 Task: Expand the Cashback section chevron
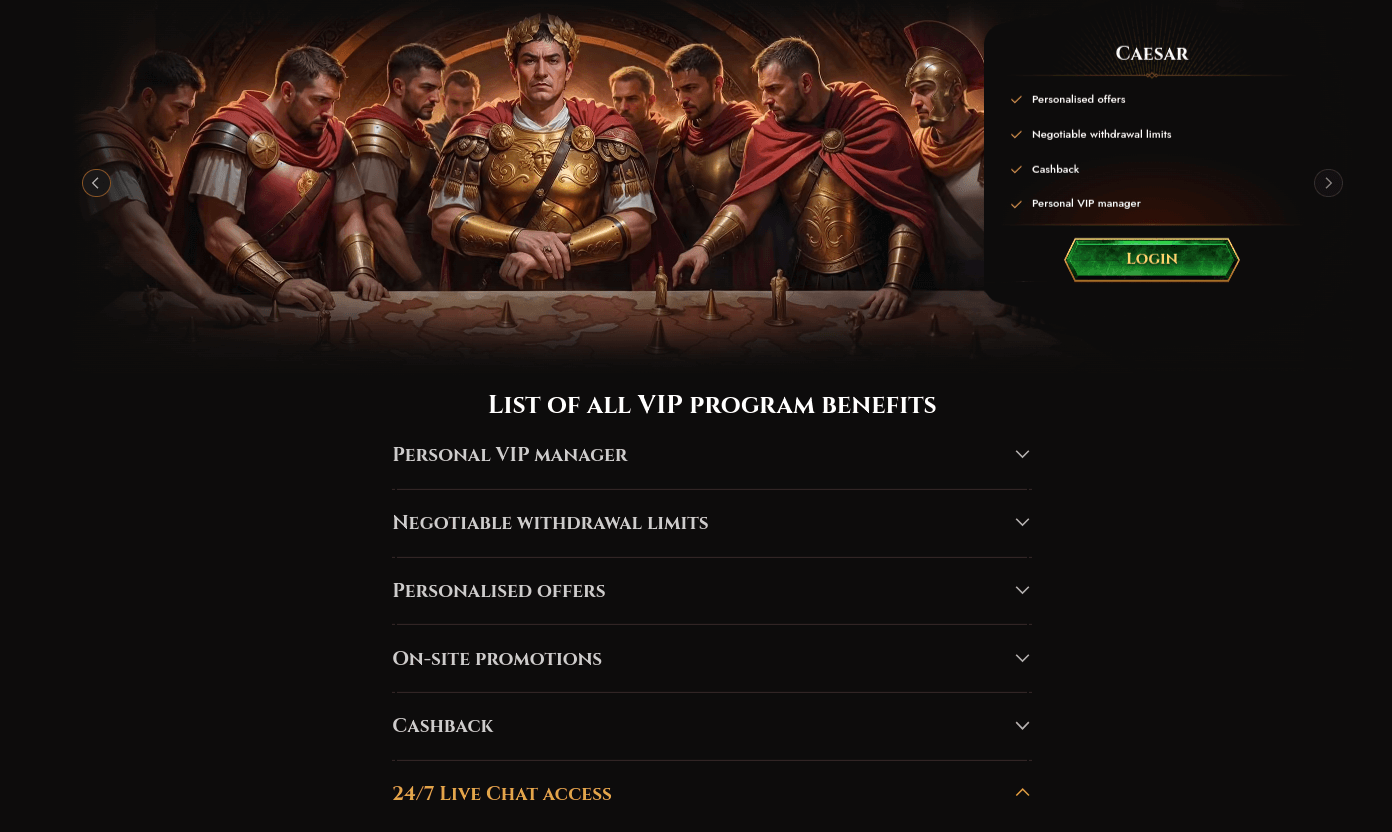(1022, 726)
